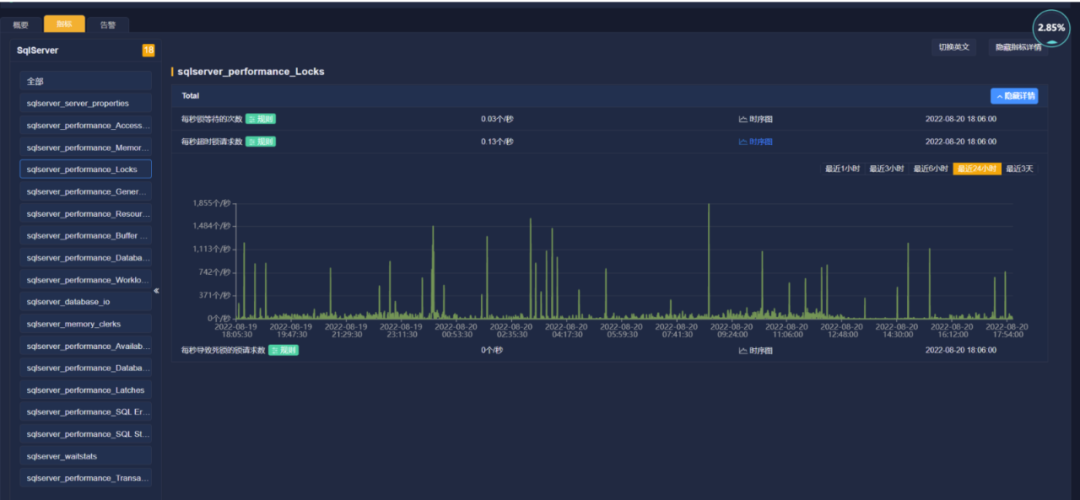Open 规则 tag for 每秒超时锁请求数

260,141
